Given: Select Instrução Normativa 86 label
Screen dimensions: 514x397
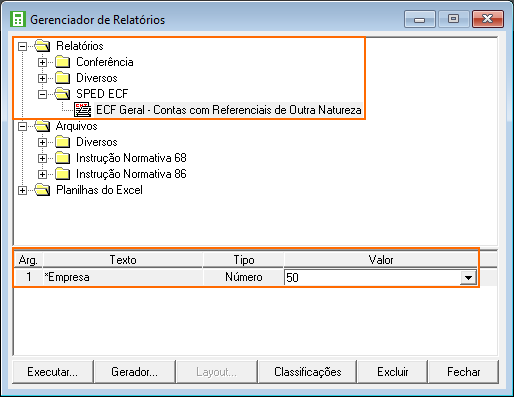Looking at the screenshot, I should coord(131,174).
